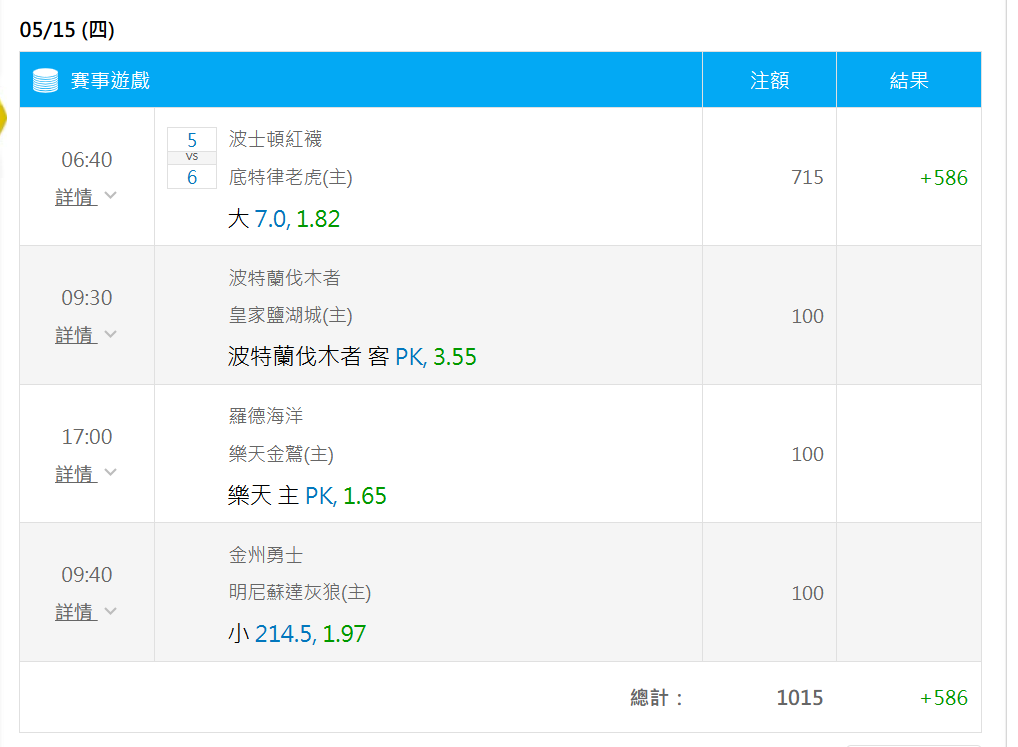
Task: Click bet line 樂天 主 PK, 1.65
Action: coord(307,496)
